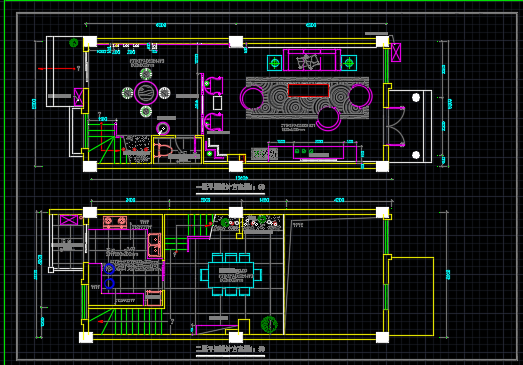523x365 pixels.
Task: Select the small magenta circle with the white diagonal
Action: [163, 129]
